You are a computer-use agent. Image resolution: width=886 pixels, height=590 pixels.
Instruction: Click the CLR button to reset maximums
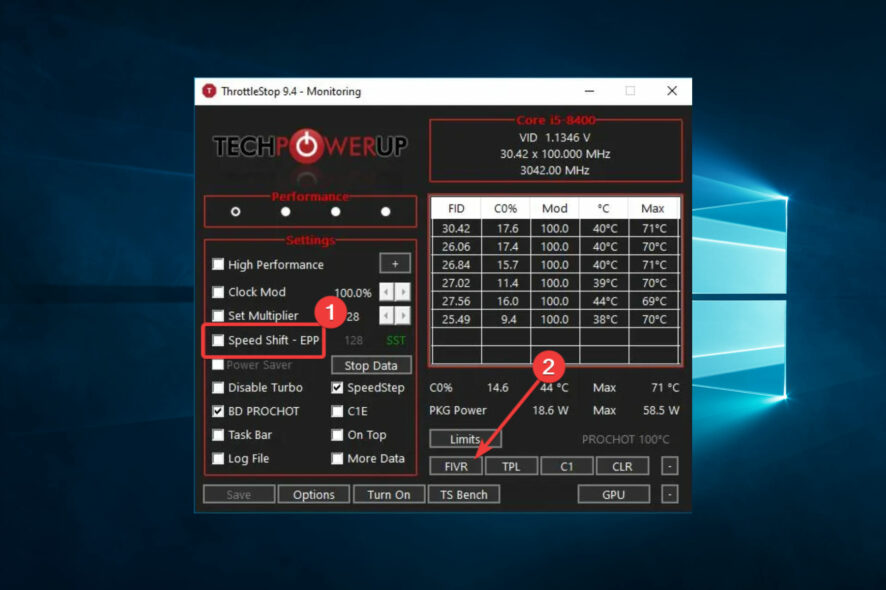(x=622, y=466)
